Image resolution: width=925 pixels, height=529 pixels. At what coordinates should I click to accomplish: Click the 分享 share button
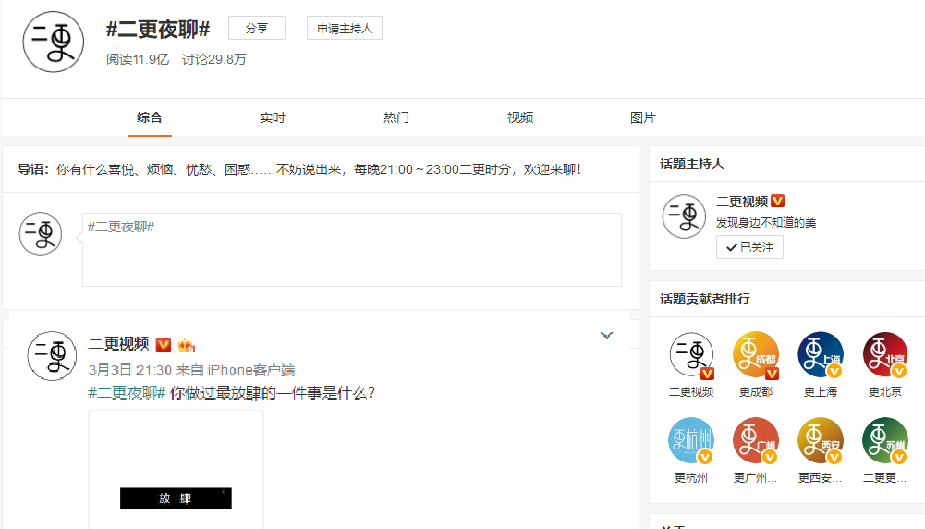point(257,28)
